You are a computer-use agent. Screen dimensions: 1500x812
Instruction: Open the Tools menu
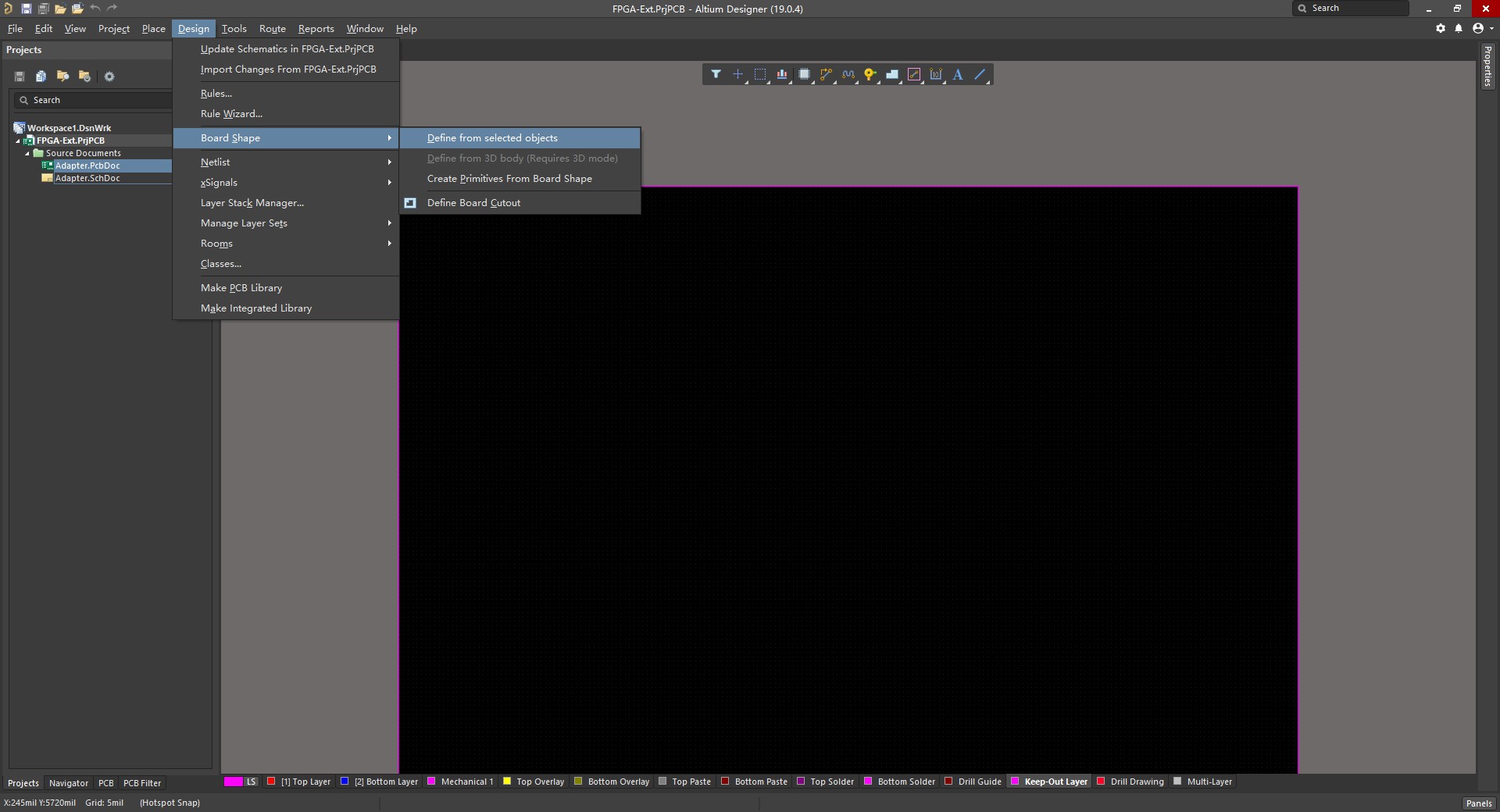(x=234, y=28)
